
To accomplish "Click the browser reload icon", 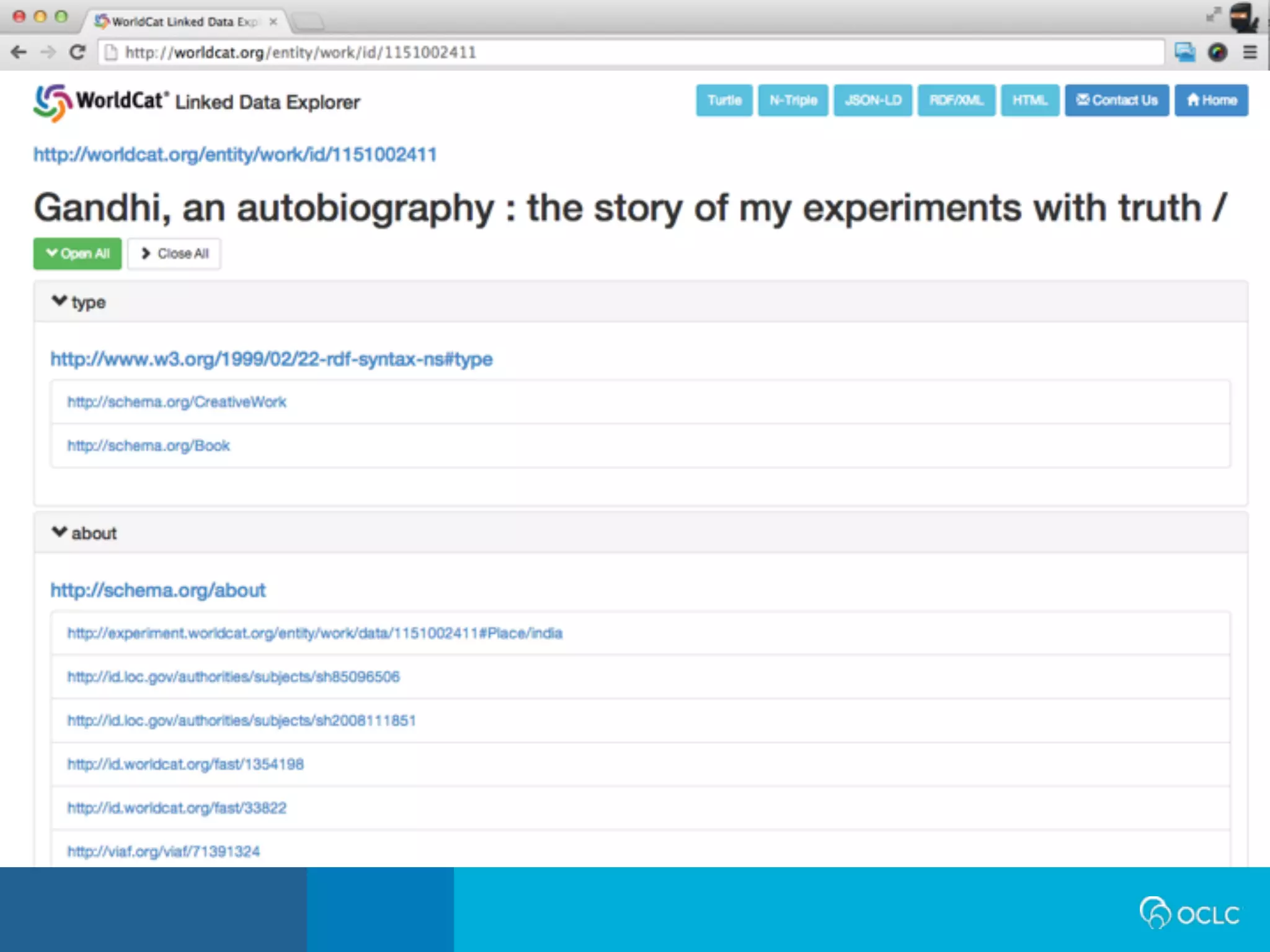I will click(x=77, y=52).
